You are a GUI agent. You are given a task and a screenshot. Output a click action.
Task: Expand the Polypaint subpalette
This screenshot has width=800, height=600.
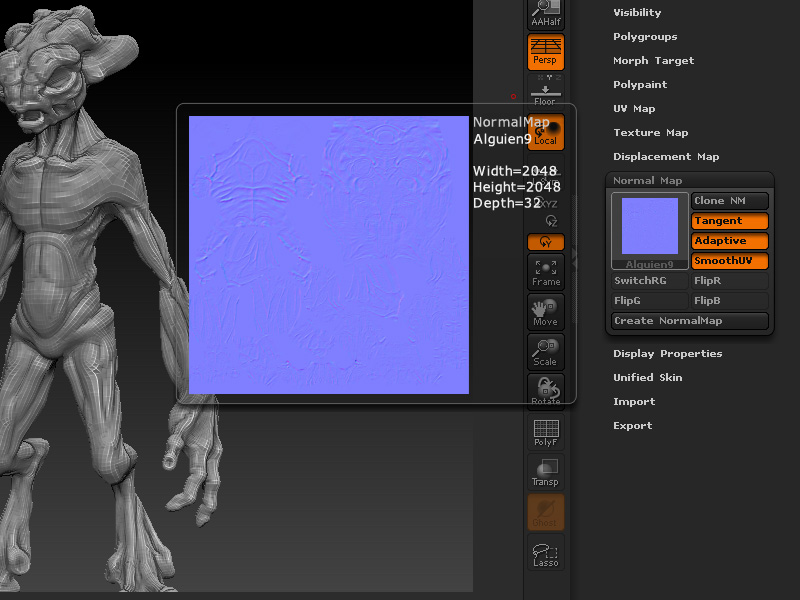[x=640, y=85]
